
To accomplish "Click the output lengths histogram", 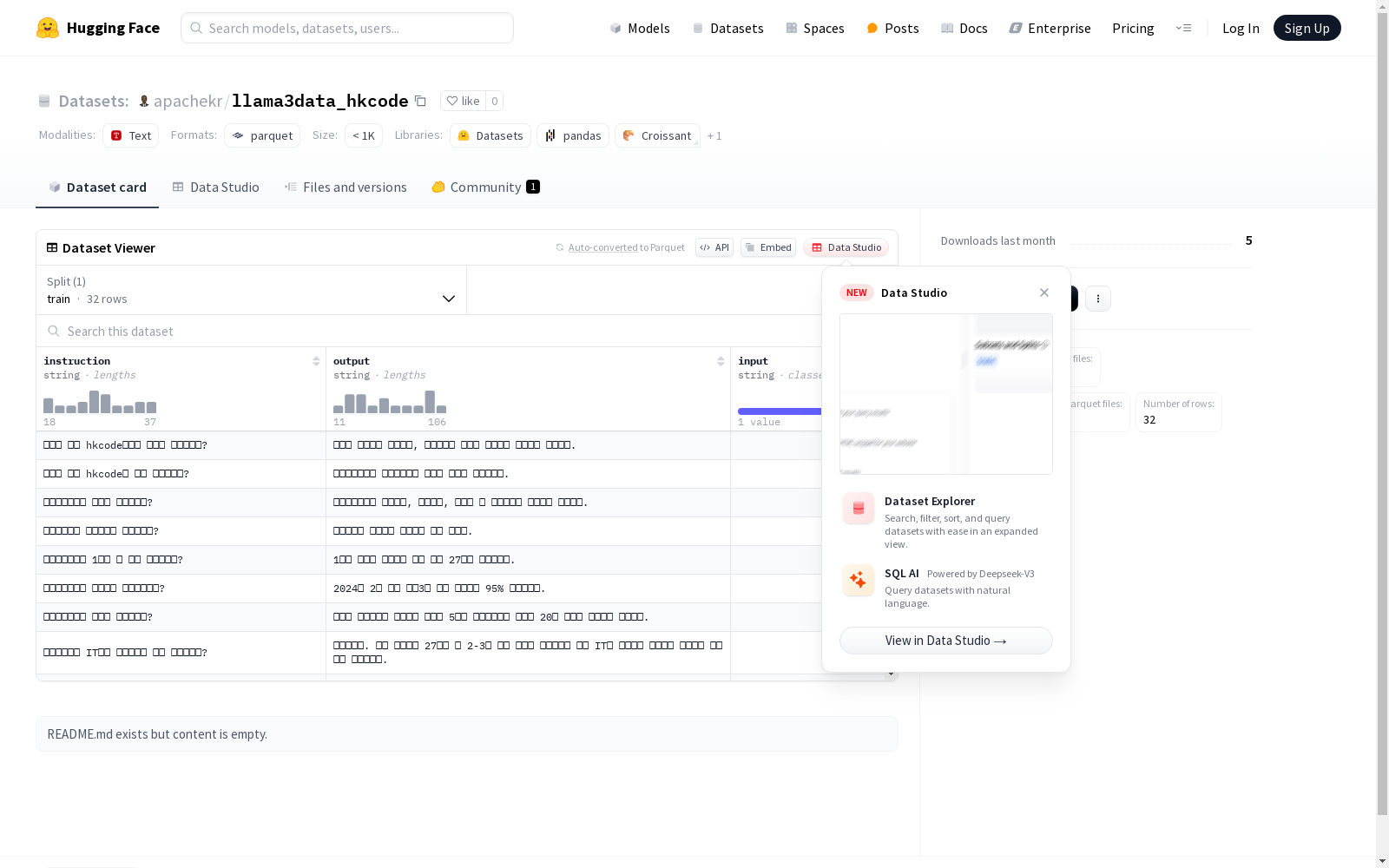I will click(390, 402).
